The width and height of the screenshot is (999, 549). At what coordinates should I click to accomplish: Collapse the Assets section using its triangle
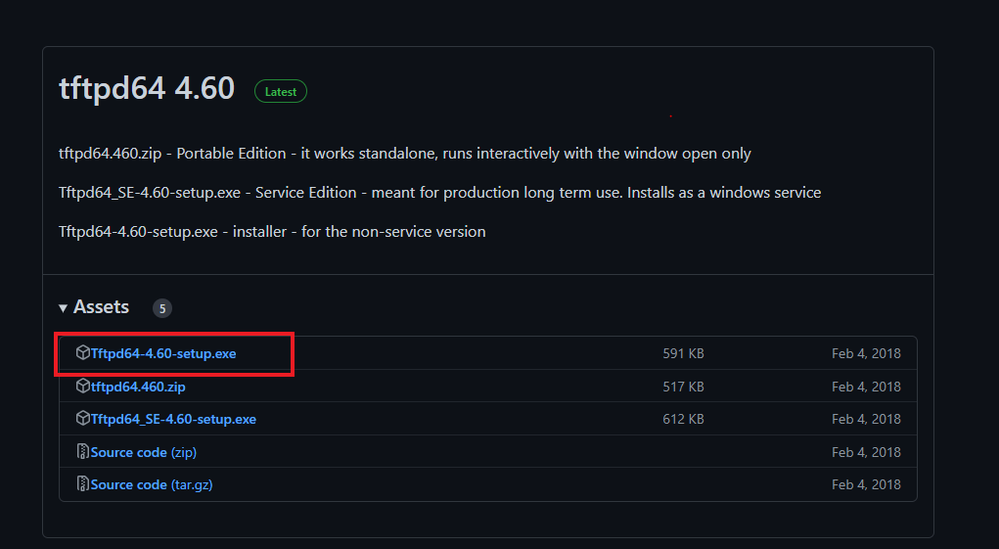coord(64,308)
